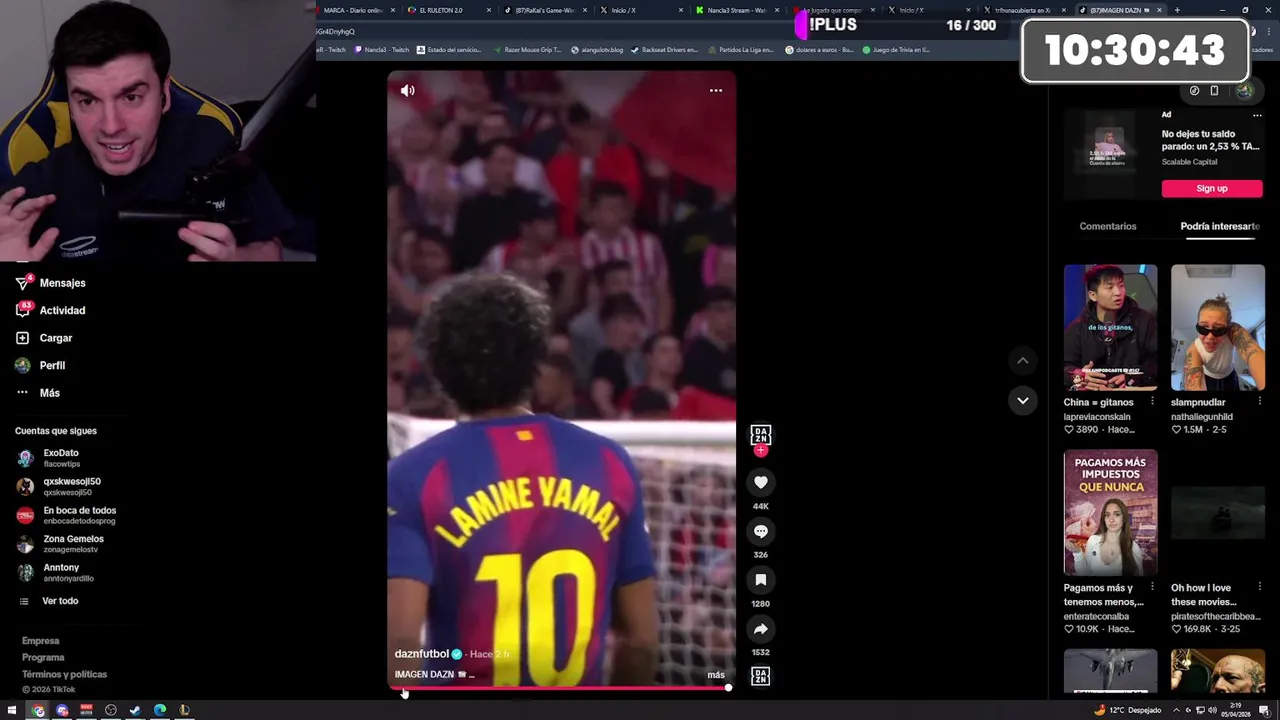Open the 'China = gitanos' video thumbnail

1110,327
